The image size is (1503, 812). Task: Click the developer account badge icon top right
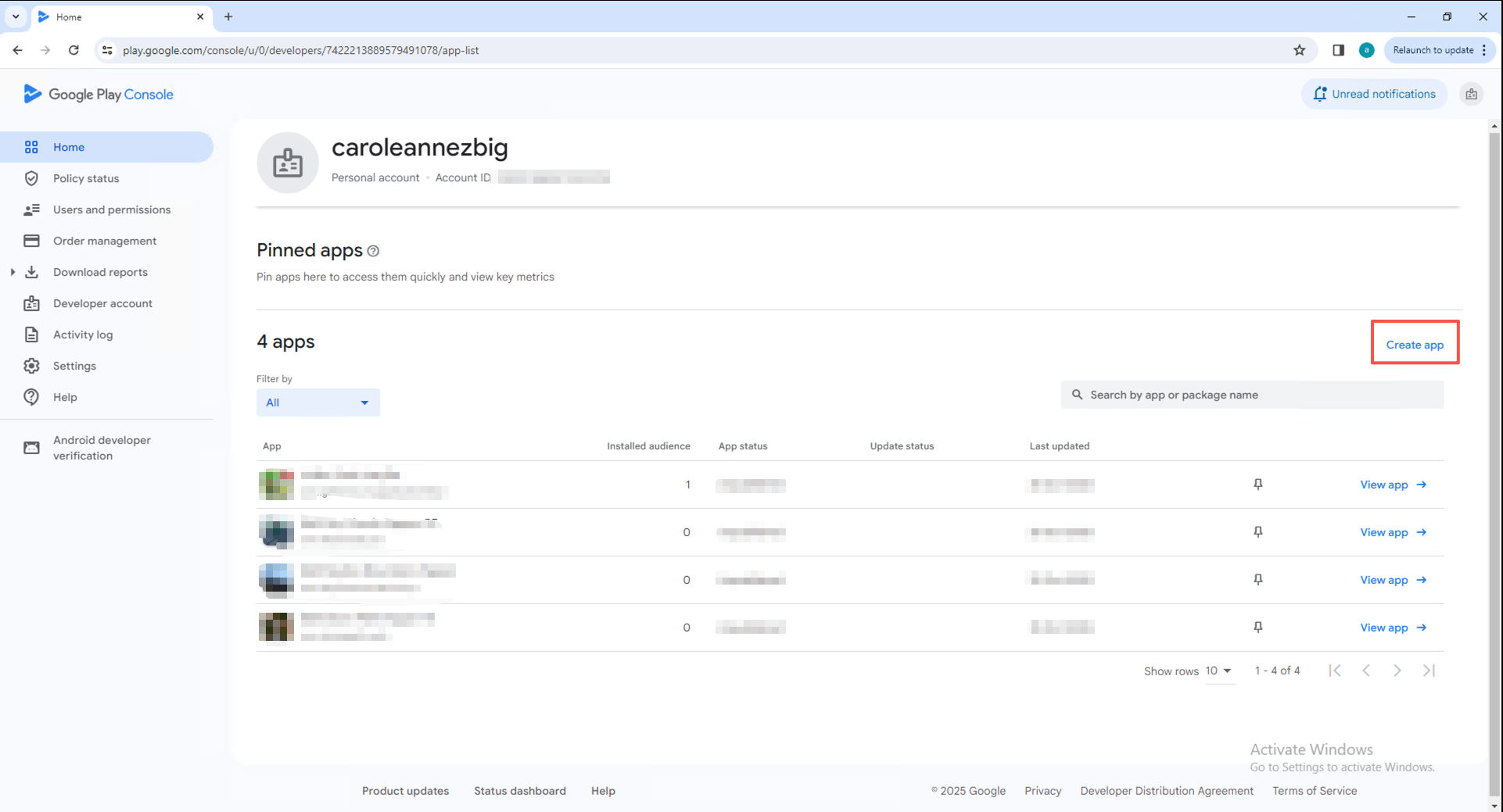[1471, 95]
